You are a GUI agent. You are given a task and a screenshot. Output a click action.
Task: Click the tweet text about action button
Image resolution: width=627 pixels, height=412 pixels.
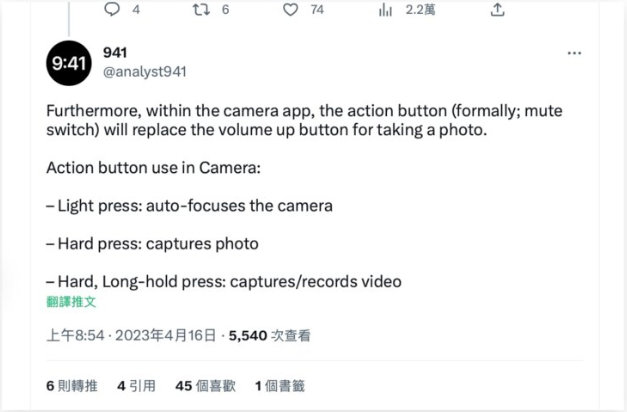[x=304, y=196]
